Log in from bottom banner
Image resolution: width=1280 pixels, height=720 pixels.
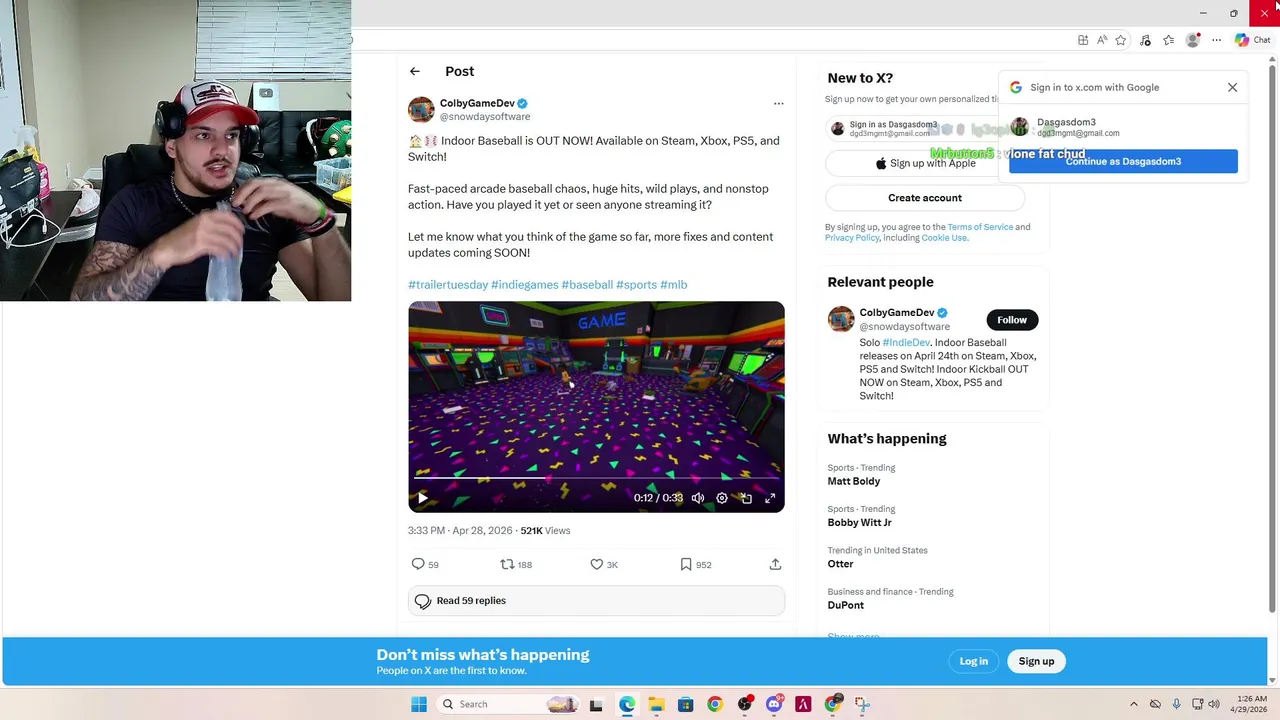[973, 661]
